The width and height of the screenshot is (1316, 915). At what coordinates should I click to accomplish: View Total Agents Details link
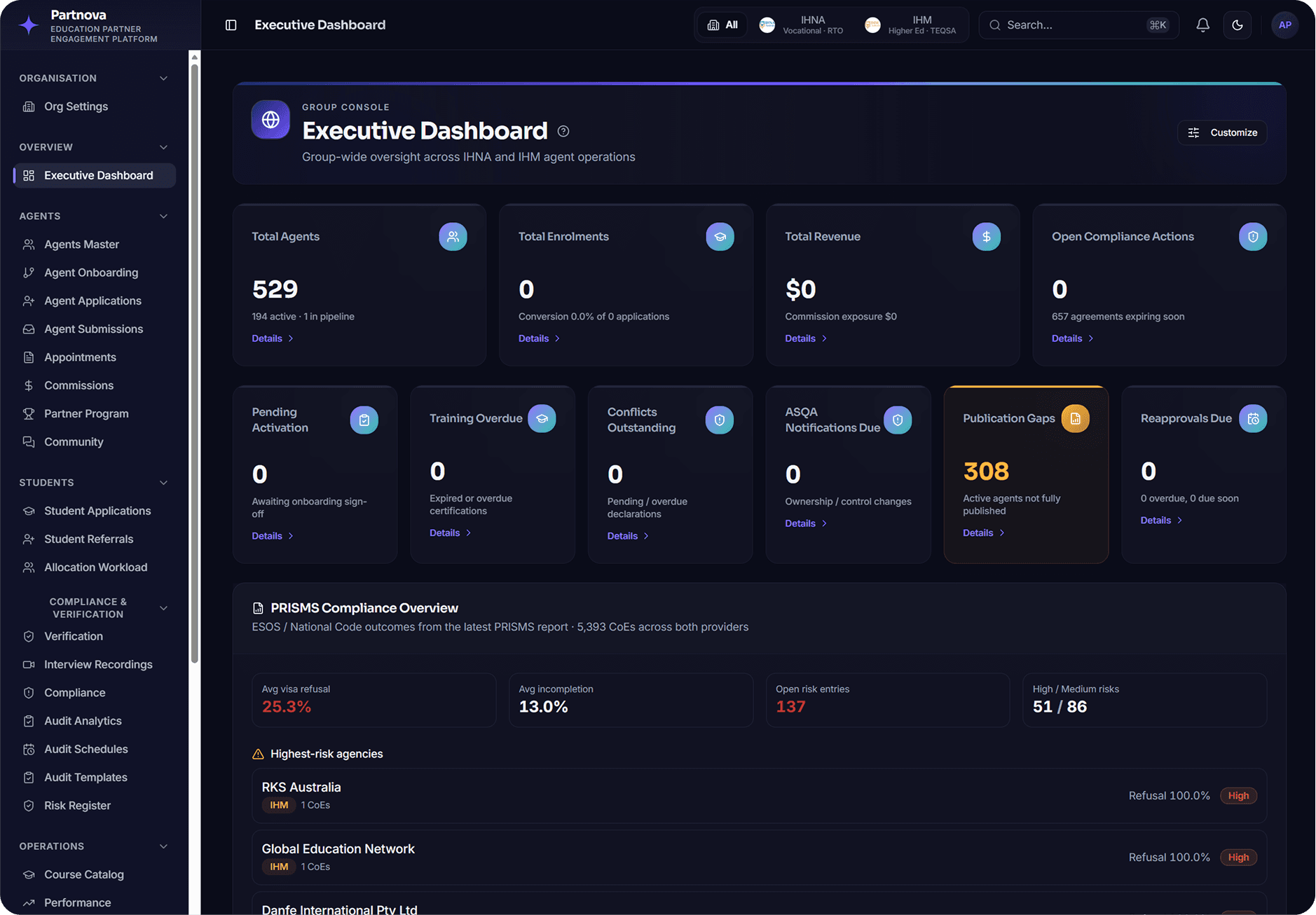pos(273,338)
